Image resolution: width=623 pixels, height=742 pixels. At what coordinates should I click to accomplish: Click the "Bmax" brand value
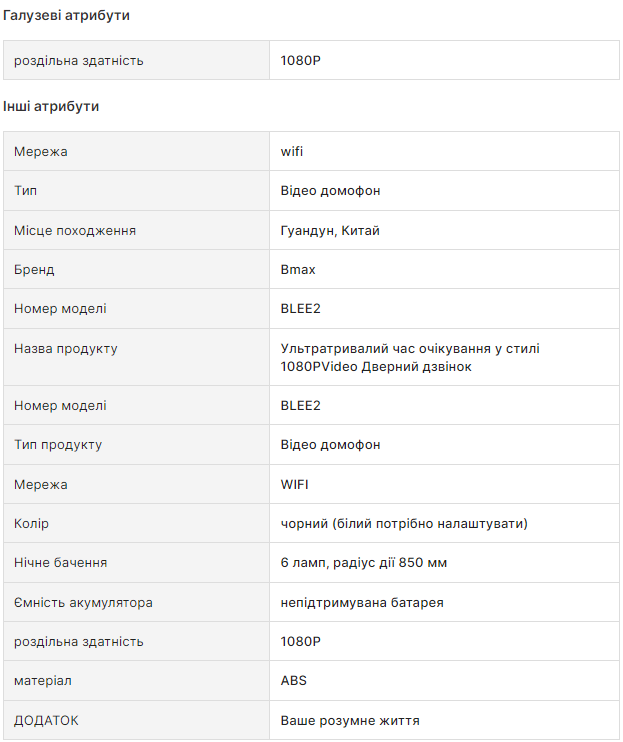(x=298, y=270)
